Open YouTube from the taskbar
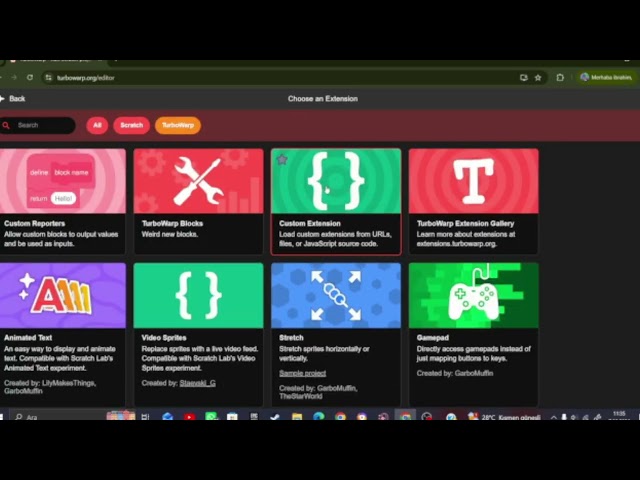This screenshot has width=640, height=480. pyautogui.click(x=189, y=417)
